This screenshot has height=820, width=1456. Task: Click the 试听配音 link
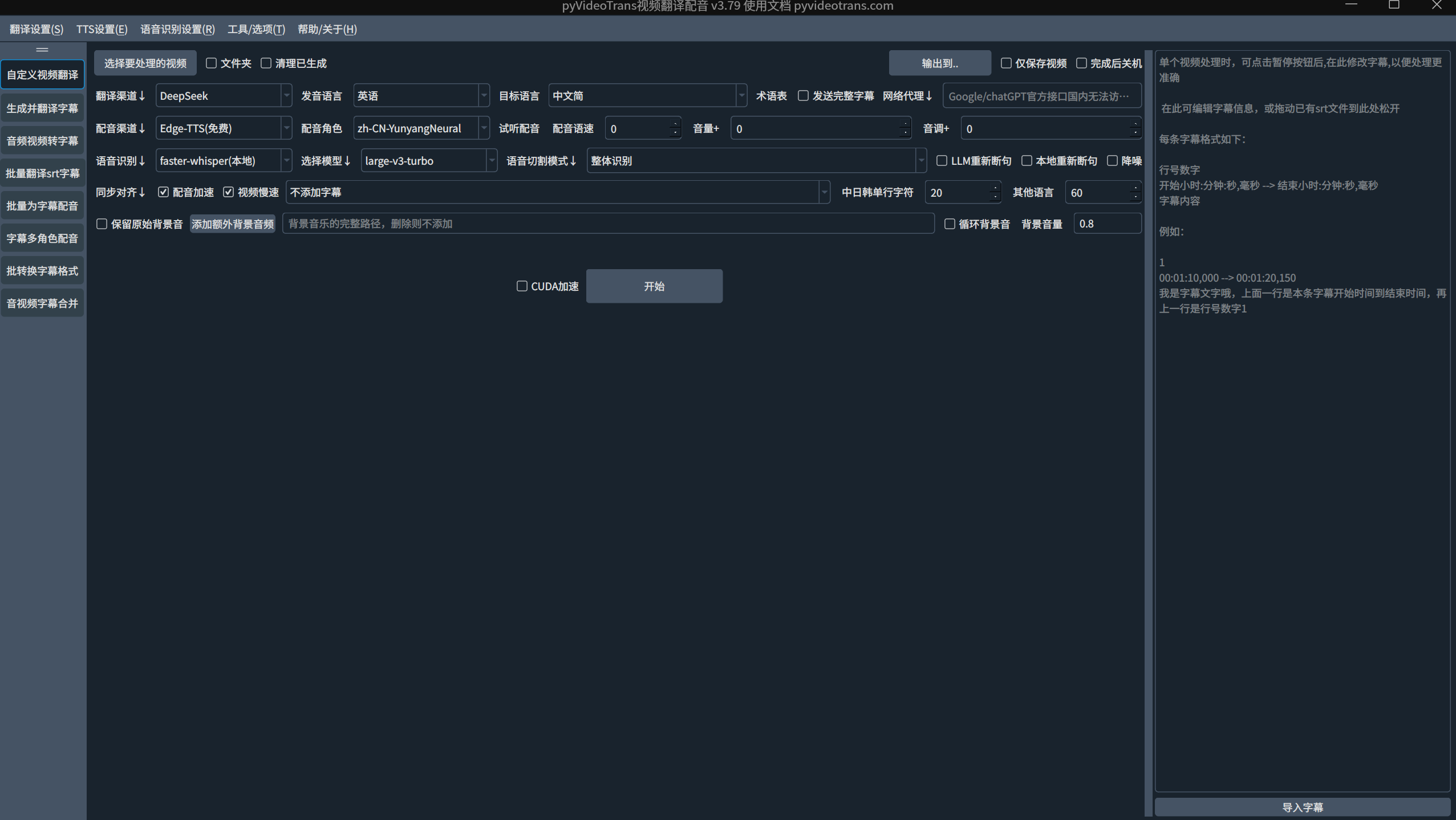(x=519, y=129)
